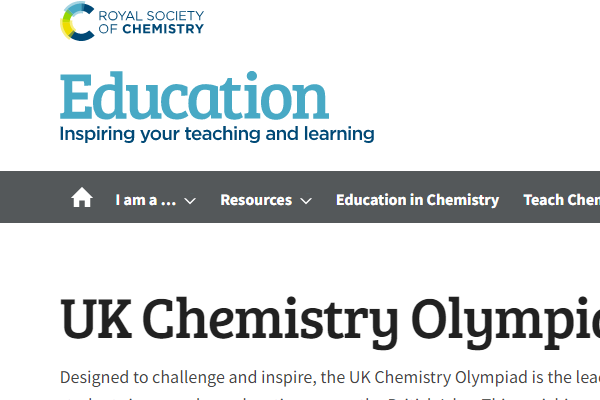The width and height of the screenshot is (600, 400).
Task: Expand the chevron next to Resources
Action: pyautogui.click(x=306, y=201)
